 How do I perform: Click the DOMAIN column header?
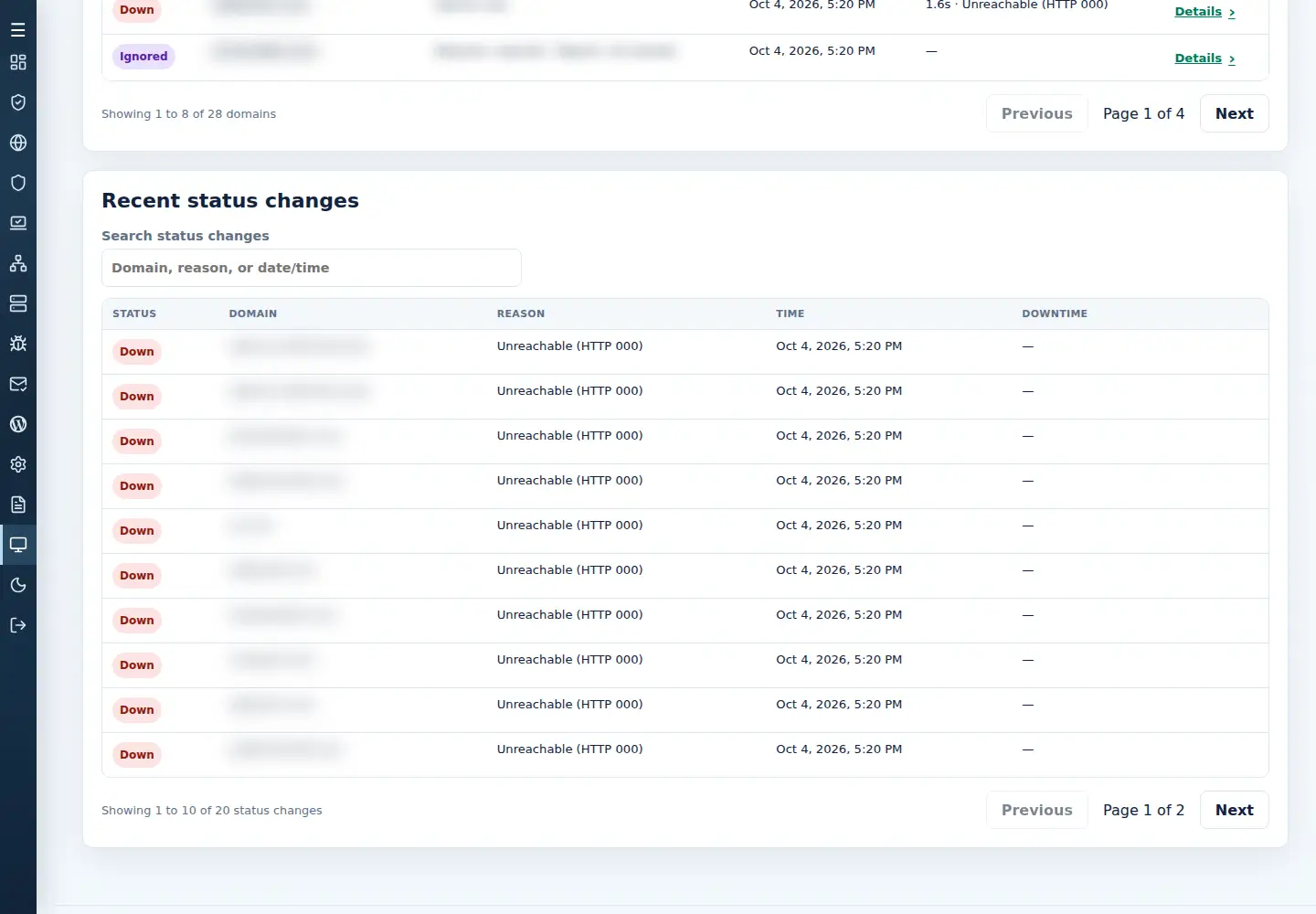(x=253, y=314)
